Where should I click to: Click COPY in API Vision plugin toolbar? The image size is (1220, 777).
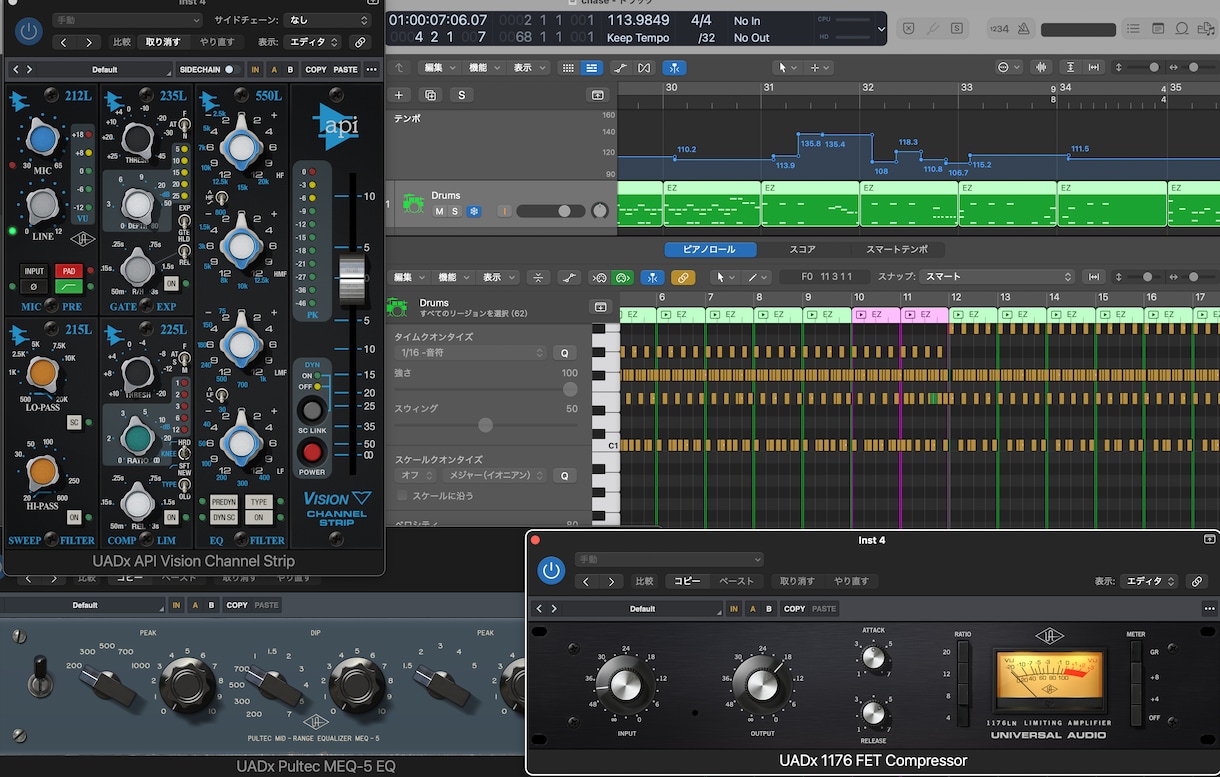[x=316, y=70]
